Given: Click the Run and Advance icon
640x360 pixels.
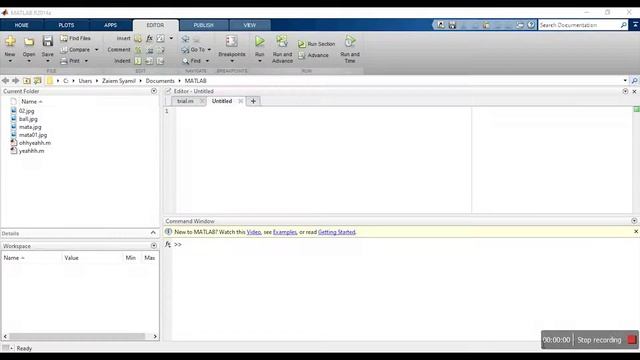Looking at the screenshot, I should tap(282, 41).
